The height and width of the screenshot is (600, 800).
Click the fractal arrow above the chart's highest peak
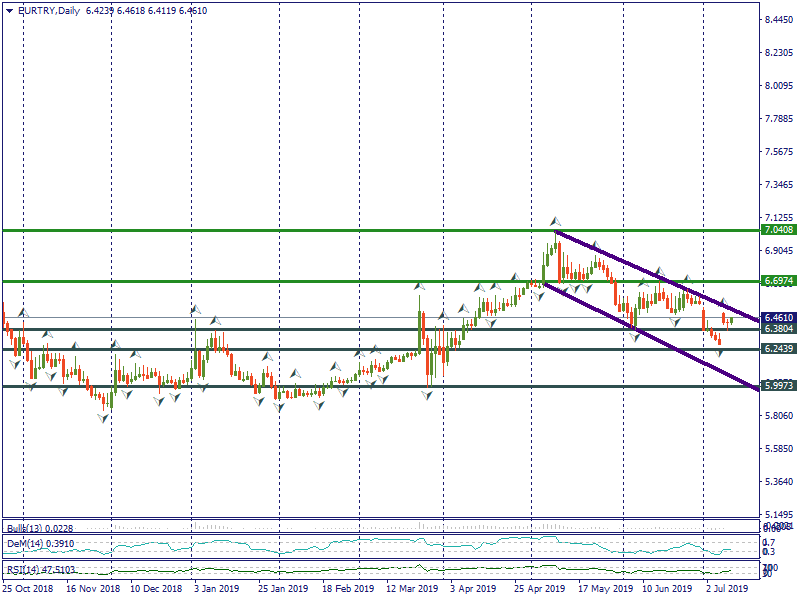click(x=554, y=220)
